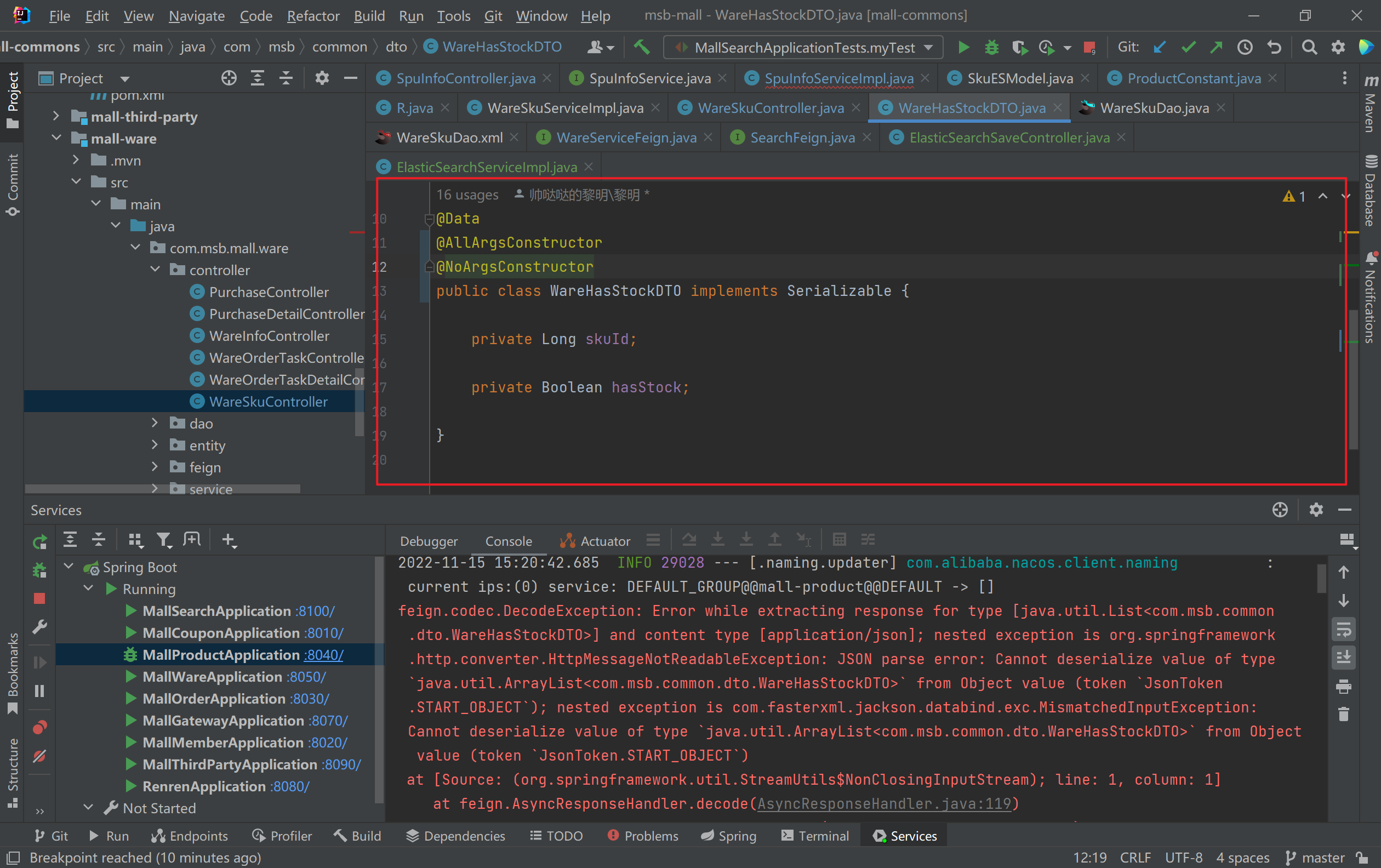Change the CRLF line separator in the status bar
Screen dimensions: 1381x868
[1135, 857]
